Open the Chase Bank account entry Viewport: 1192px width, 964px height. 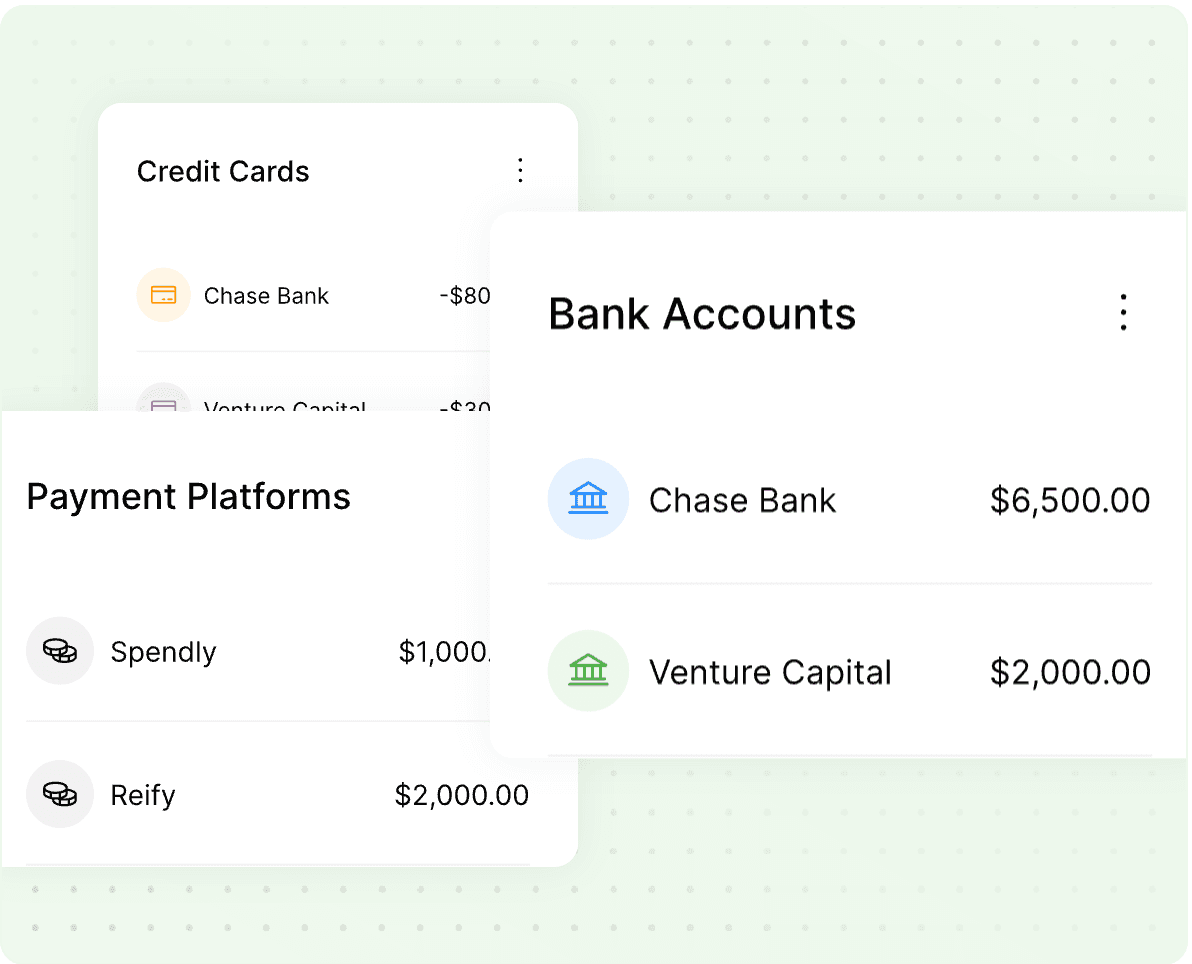(x=742, y=499)
